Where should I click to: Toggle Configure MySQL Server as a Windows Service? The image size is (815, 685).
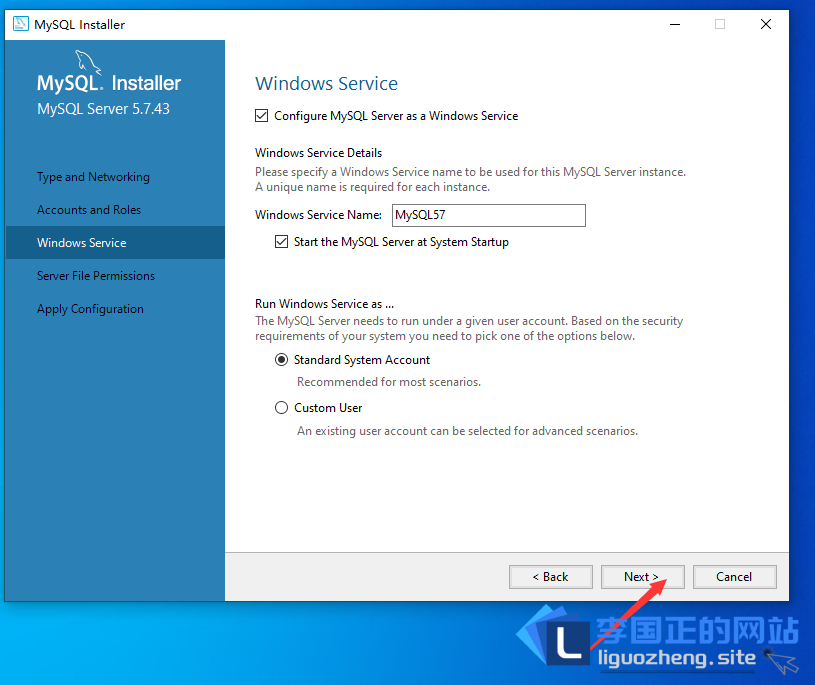(x=261, y=115)
